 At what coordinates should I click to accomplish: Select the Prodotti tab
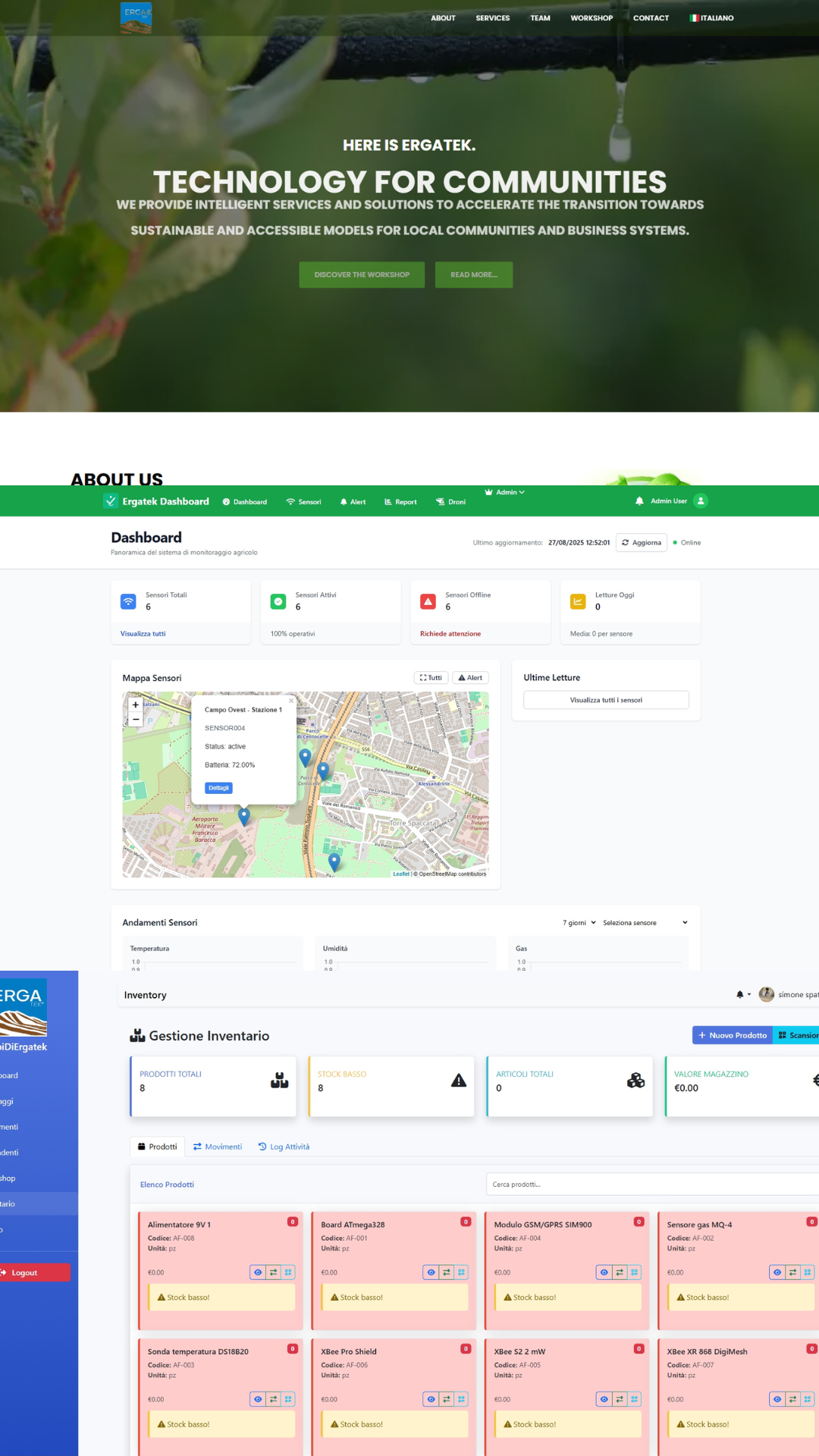click(157, 1147)
